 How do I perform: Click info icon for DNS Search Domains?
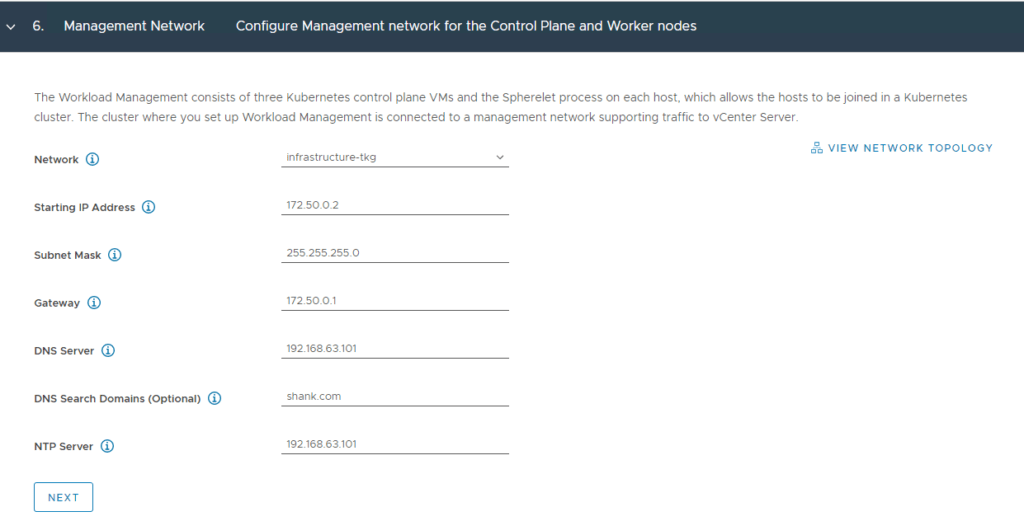click(x=214, y=398)
